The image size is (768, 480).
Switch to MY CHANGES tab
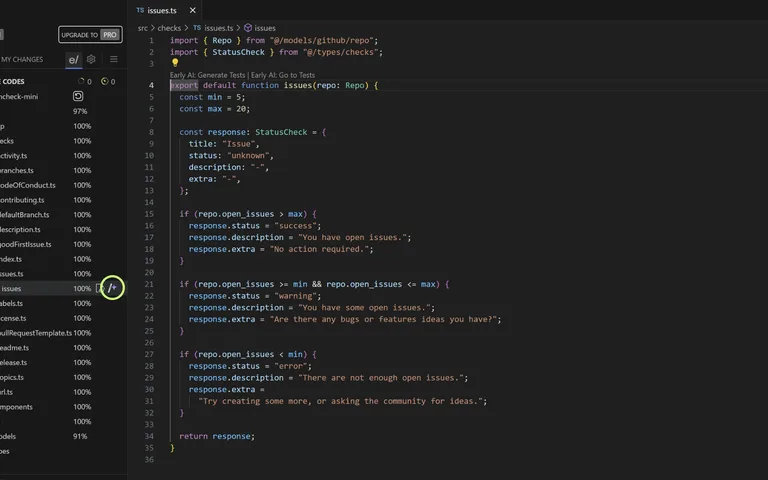pos(22,59)
